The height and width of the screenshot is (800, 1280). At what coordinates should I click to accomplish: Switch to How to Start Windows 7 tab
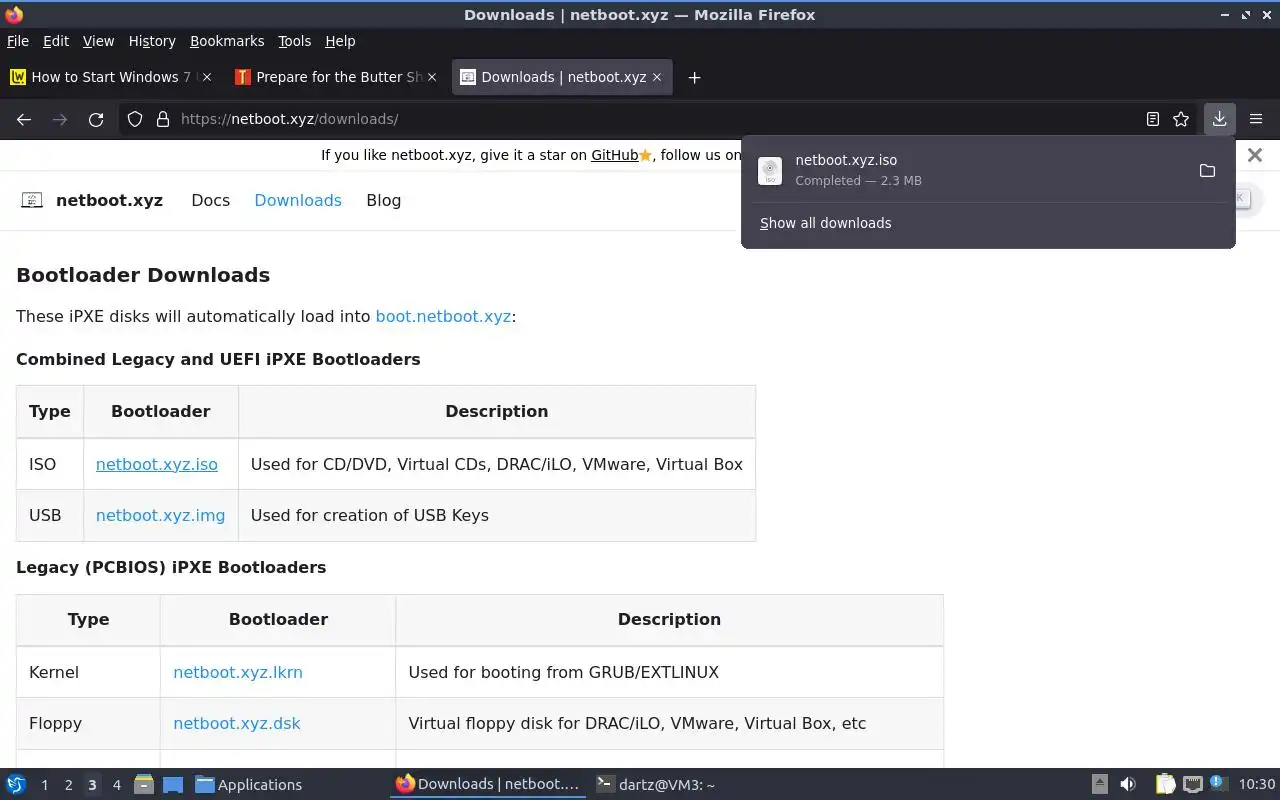point(111,77)
